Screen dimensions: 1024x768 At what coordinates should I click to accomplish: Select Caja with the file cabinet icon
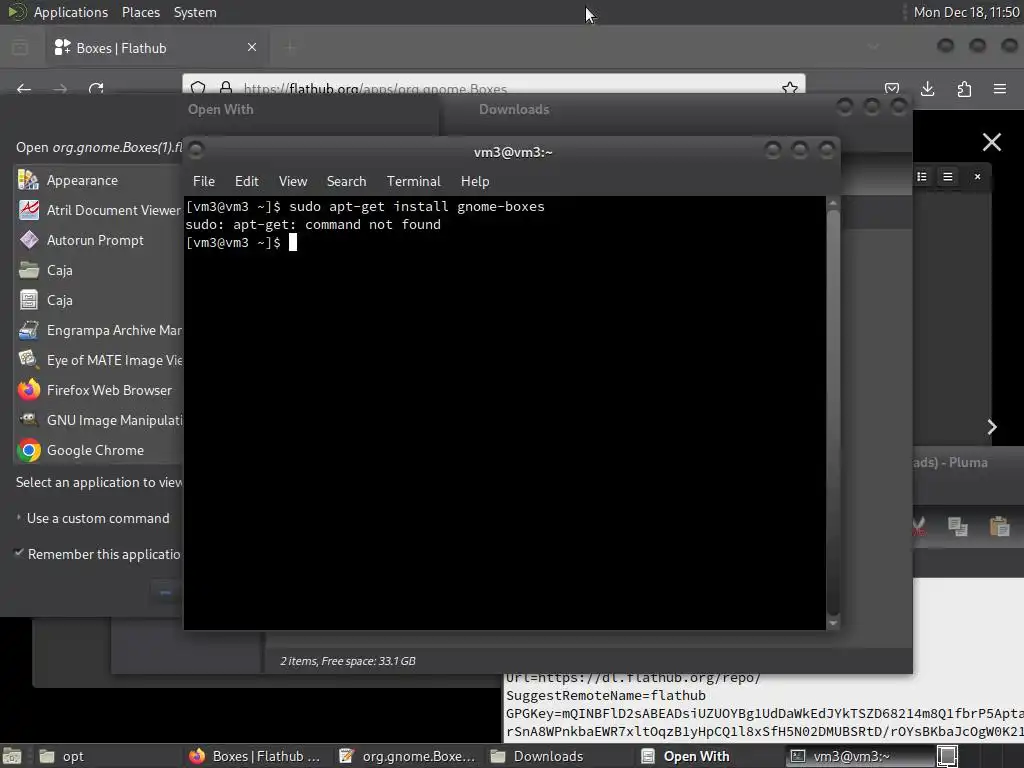(98, 300)
